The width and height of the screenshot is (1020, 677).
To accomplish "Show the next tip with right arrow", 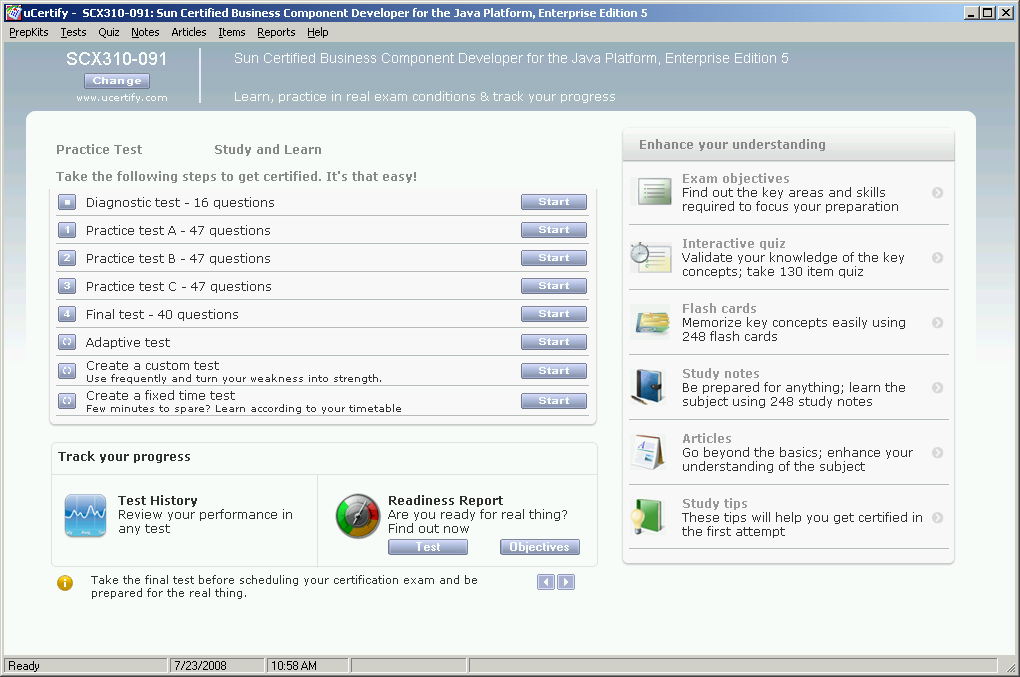I will pyautogui.click(x=566, y=582).
